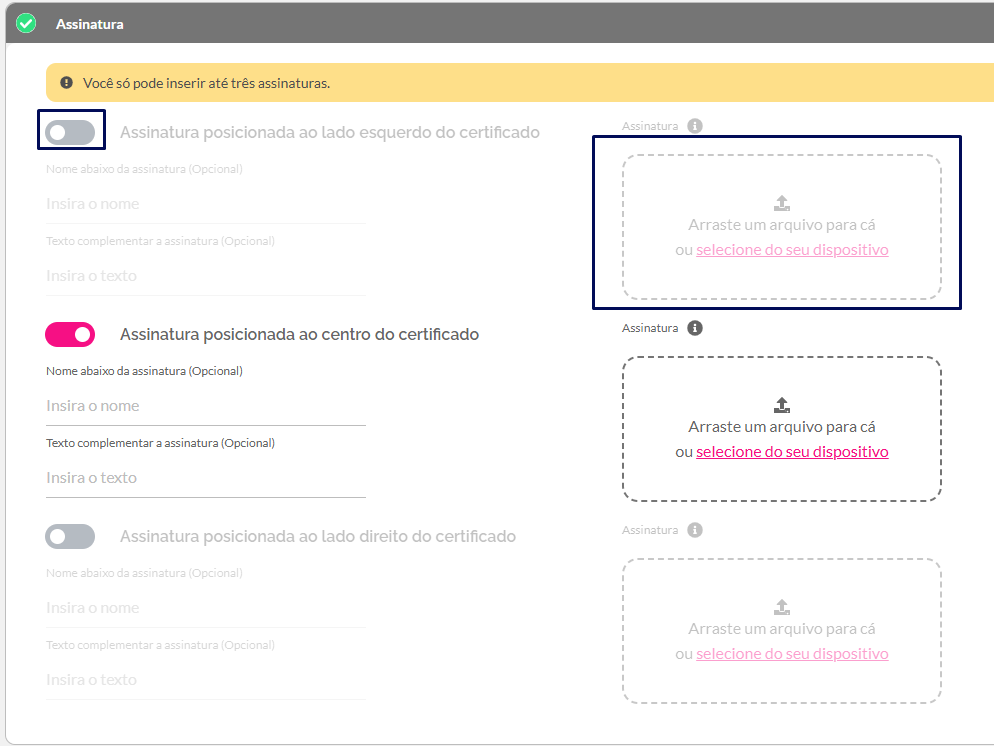Click the upload icon in the center signature dropzone

[782, 405]
